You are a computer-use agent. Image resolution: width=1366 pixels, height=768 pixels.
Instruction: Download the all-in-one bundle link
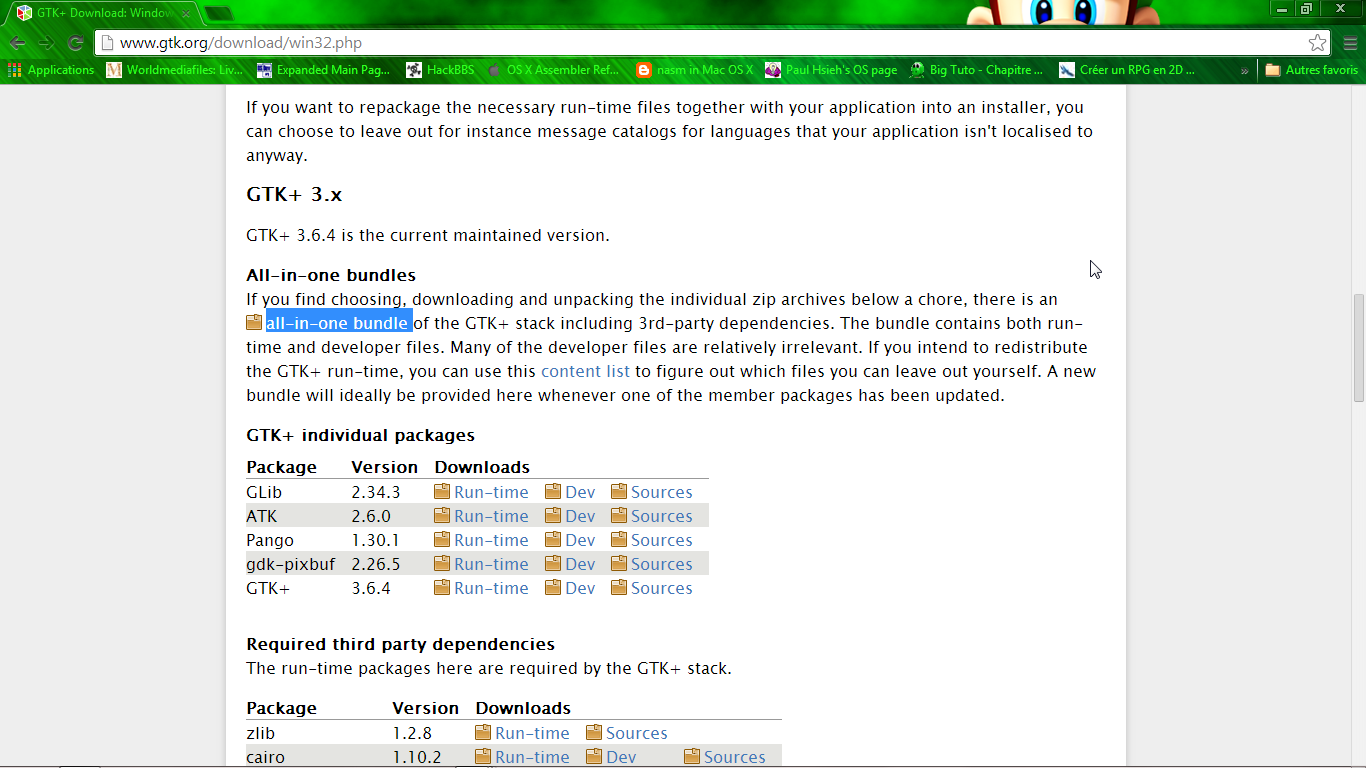[337, 323]
